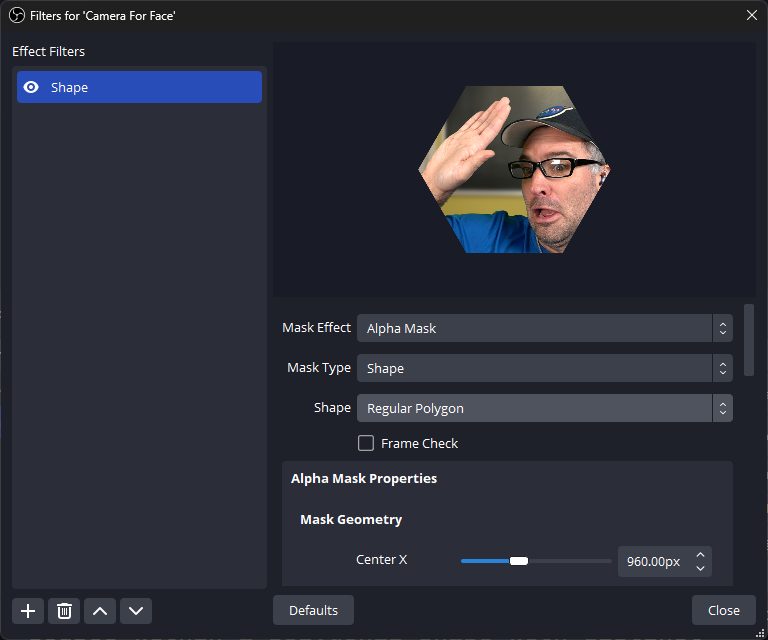The image size is (768, 640).
Task: Click the trash icon to remove filter
Action: [64, 611]
